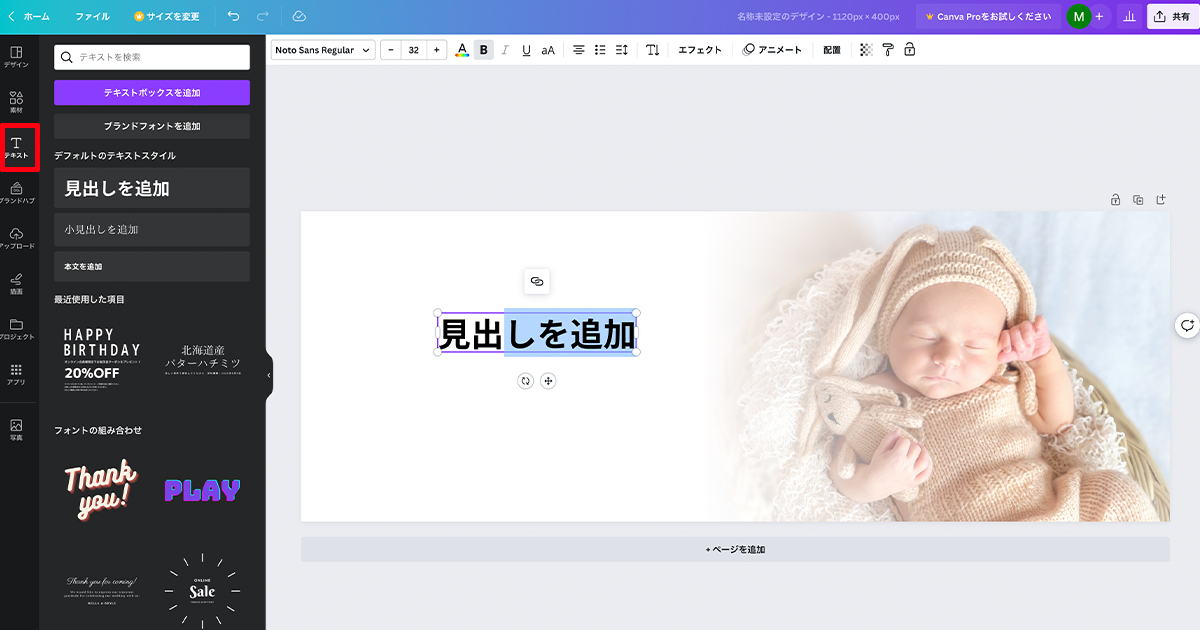Open the 写真 photo panel
This screenshot has width=1200, height=630.
click(x=17, y=425)
